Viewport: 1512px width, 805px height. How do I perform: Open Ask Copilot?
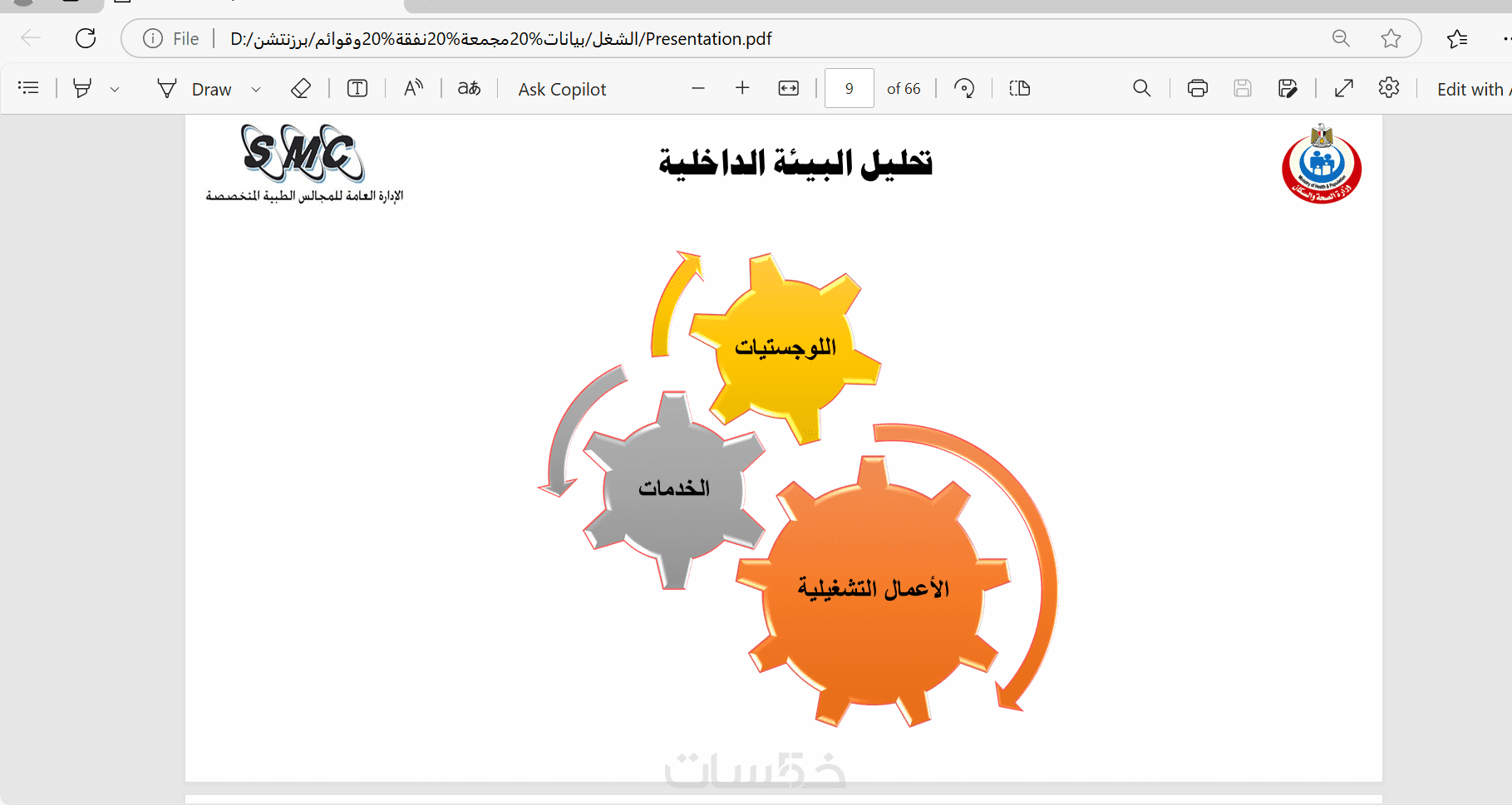tap(562, 89)
